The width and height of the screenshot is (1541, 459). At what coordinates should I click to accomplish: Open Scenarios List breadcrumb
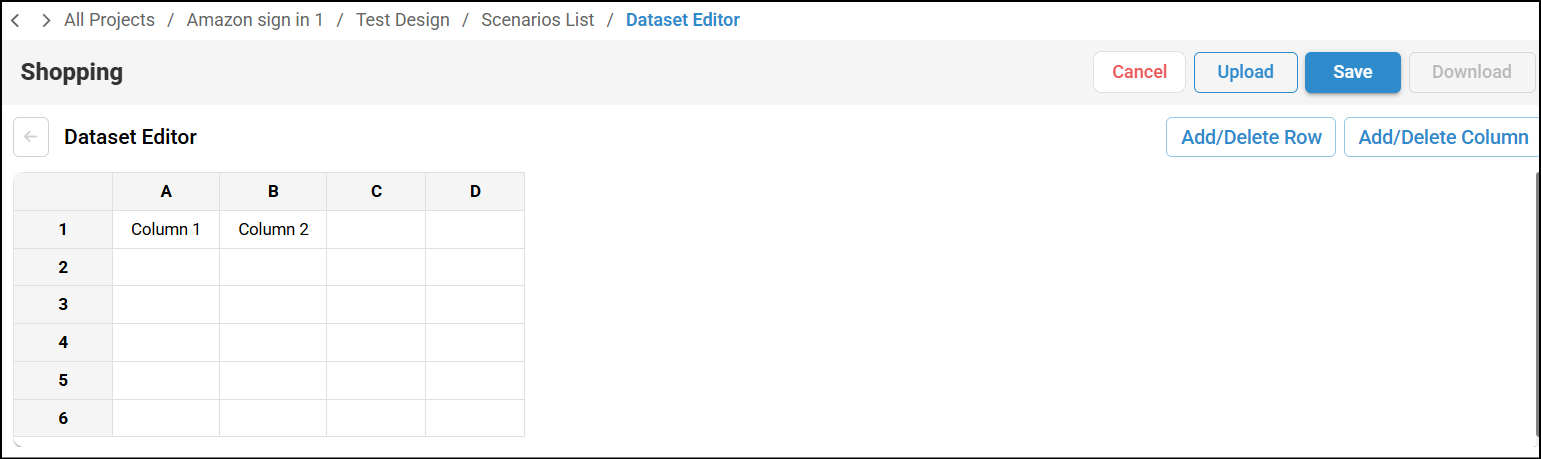tap(537, 20)
